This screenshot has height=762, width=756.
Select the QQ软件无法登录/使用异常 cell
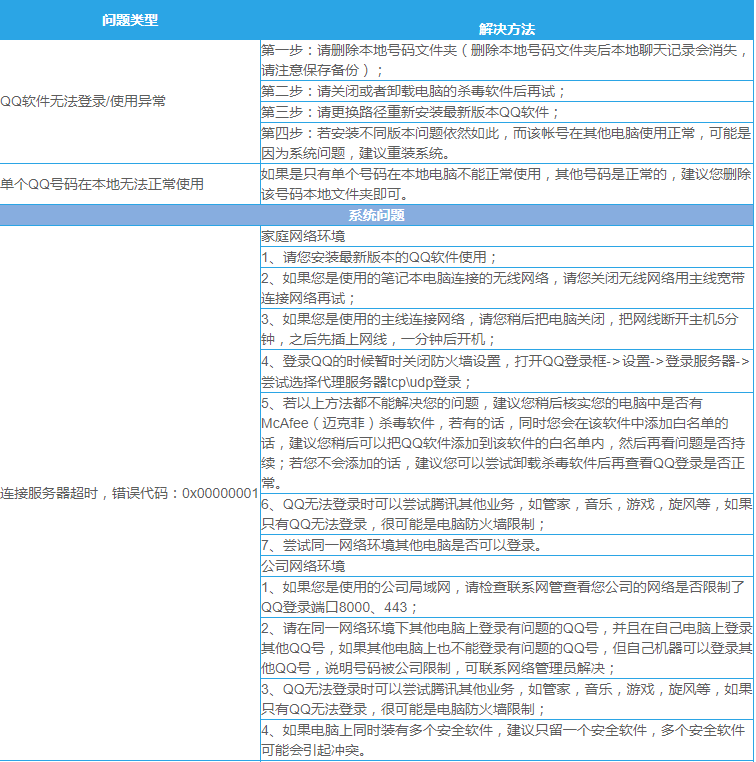pyautogui.click(x=130, y=101)
